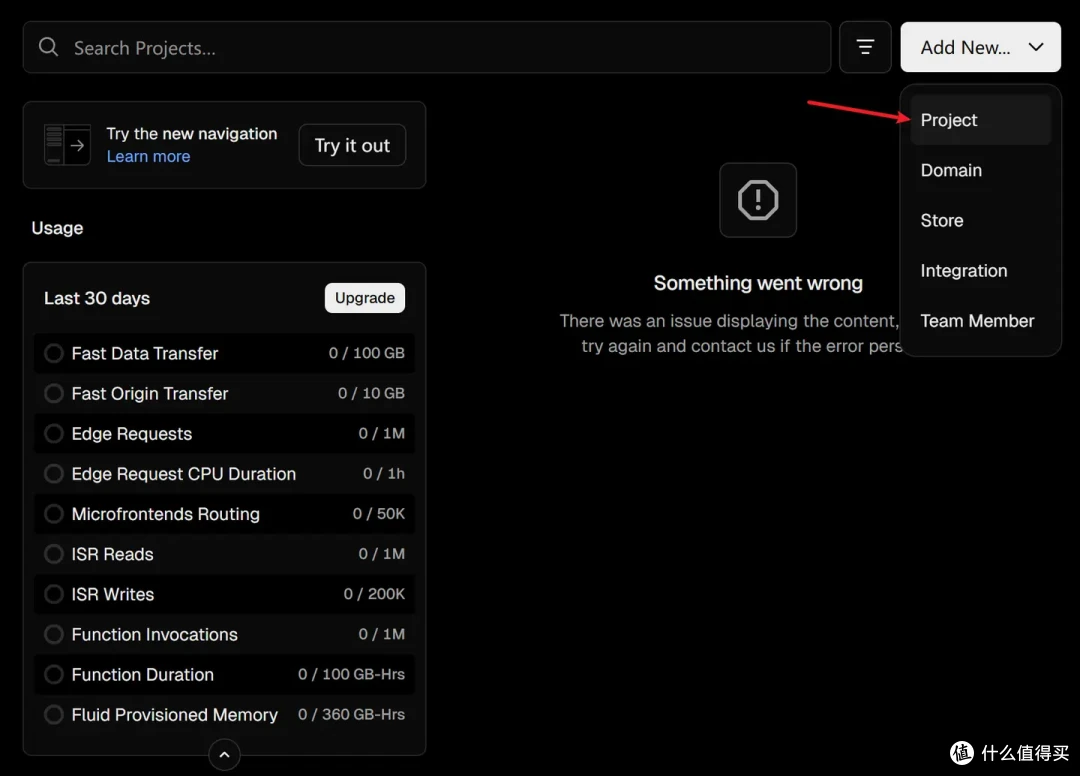Click the ISR Writes label
The image size is (1080, 776).
(x=112, y=594)
